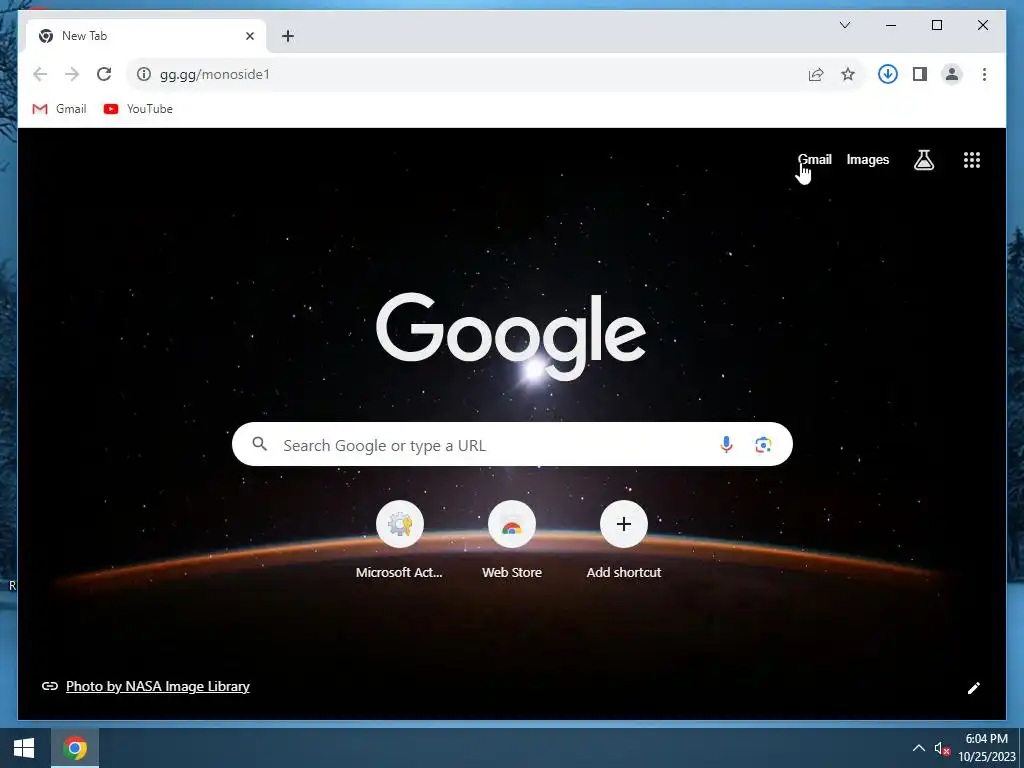
Task: Share this page icon in address bar
Action: point(816,74)
